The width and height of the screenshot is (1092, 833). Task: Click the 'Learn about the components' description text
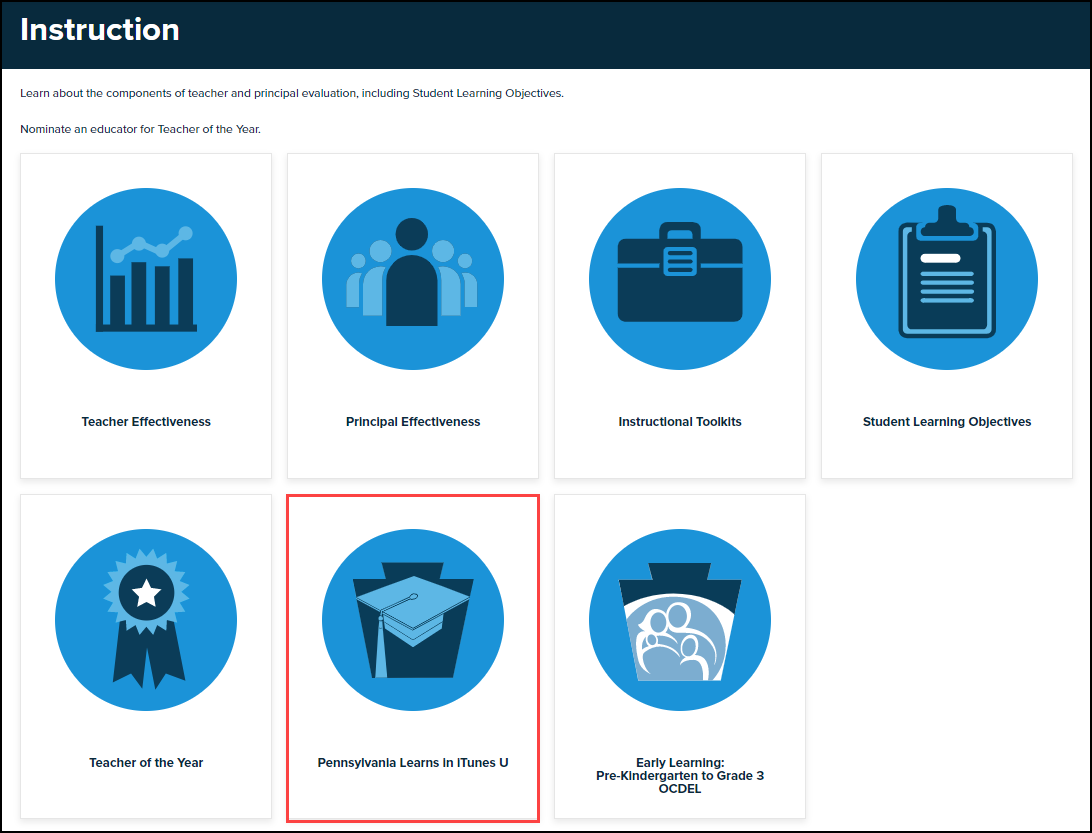tap(291, 94)
